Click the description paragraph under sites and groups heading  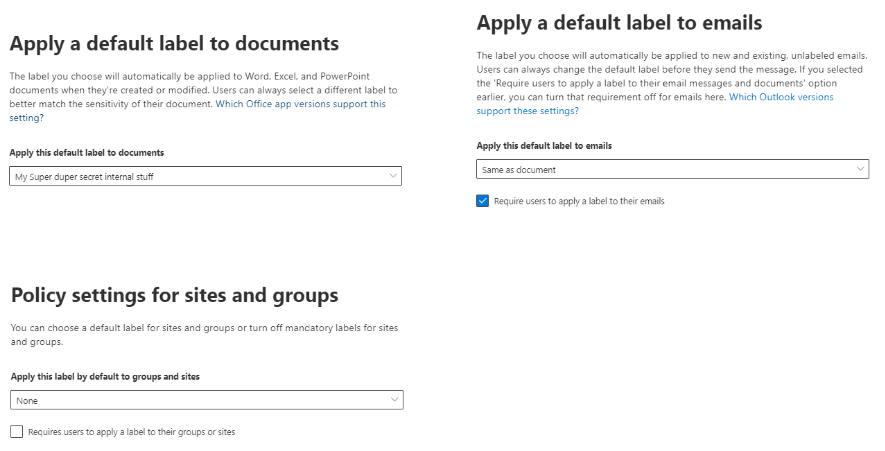coord(200,334)
